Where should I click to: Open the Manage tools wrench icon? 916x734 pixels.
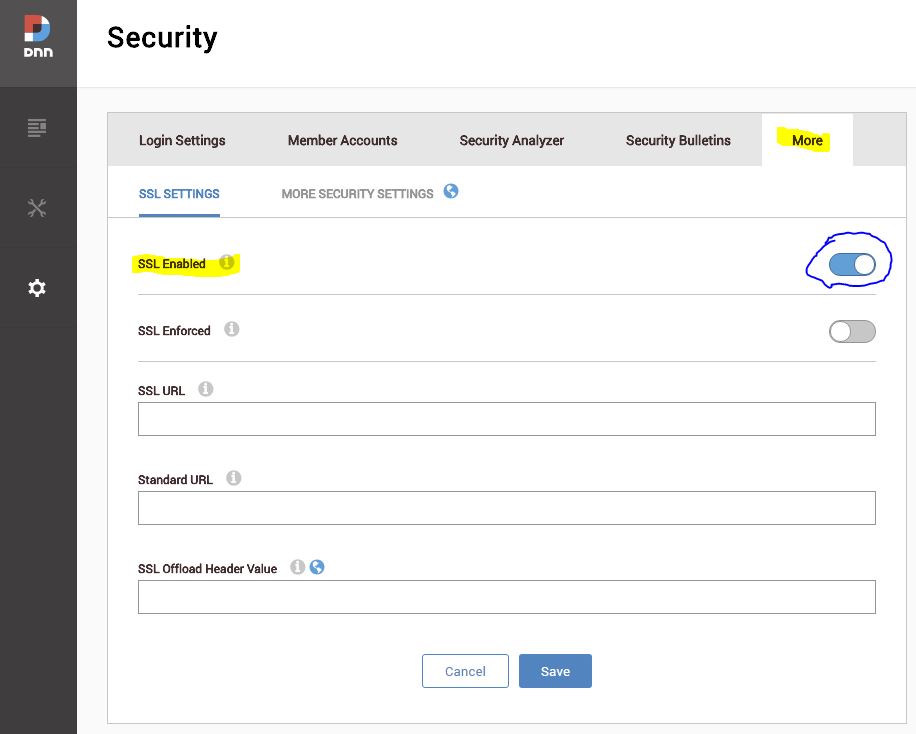click(37, 208)
